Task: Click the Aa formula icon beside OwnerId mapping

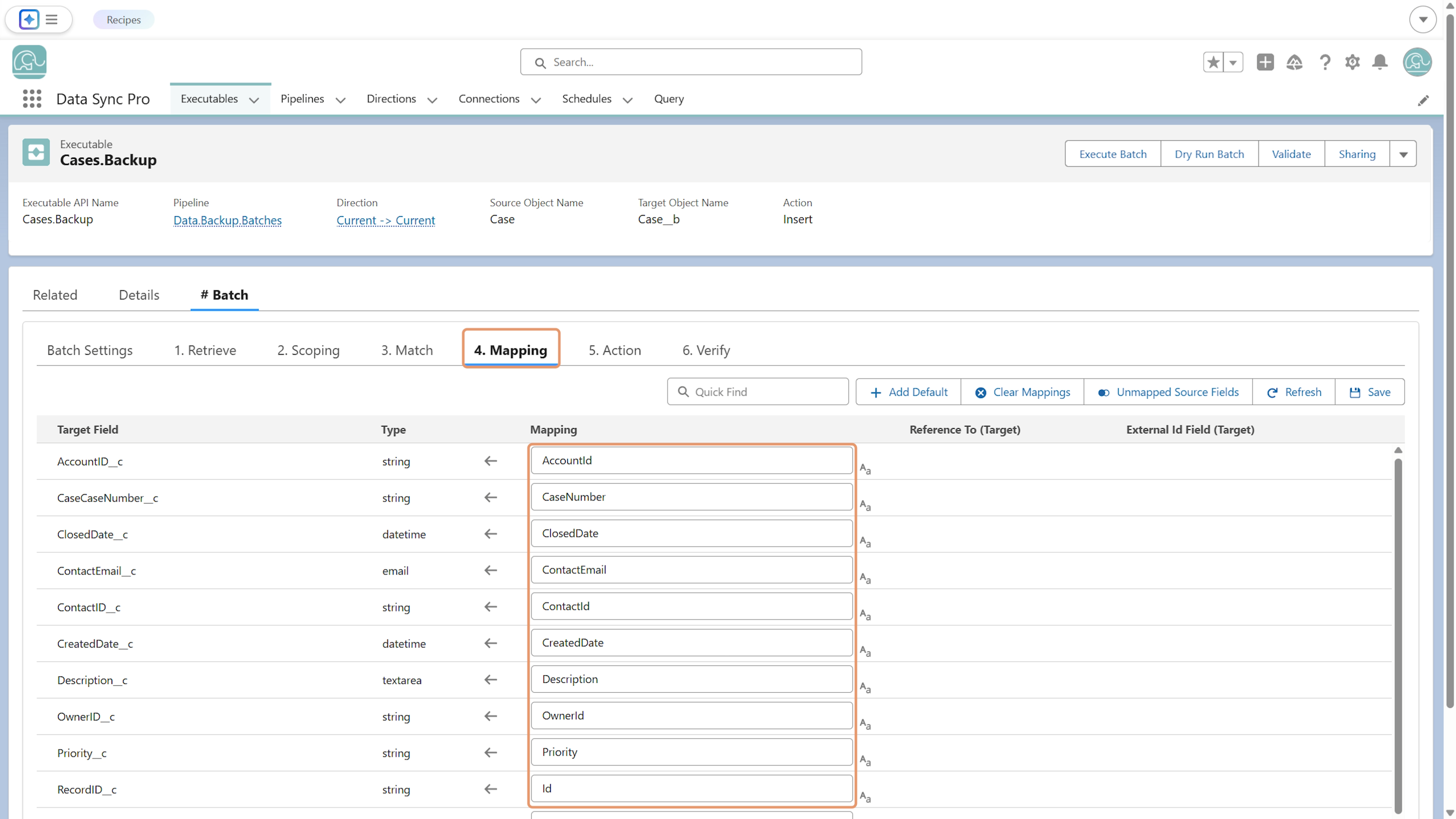Action: tap(865, 724)
